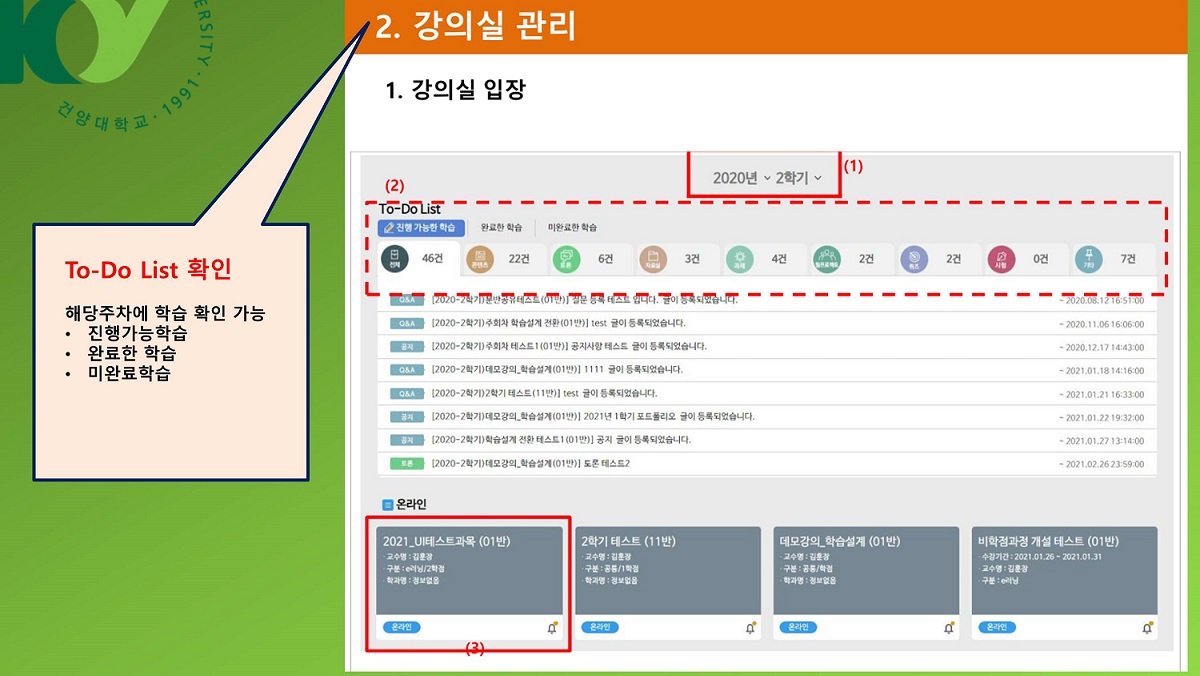1200x676 pixels.
Task: Toggle notification bell on 2학기 테스트 card
Action: (x=750, y=628)
